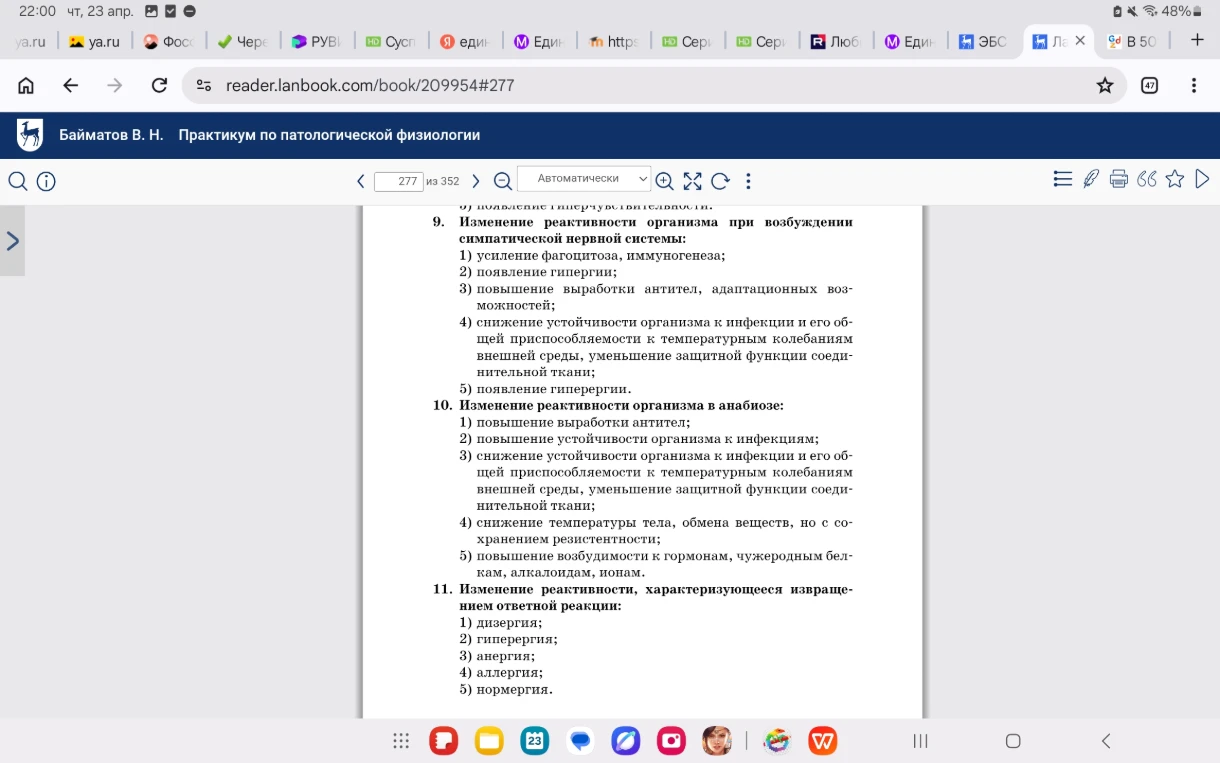Viewport: 1220px width, 763px height.
Task: Navigate forward in the browser
Action: (x=114, y=86)
